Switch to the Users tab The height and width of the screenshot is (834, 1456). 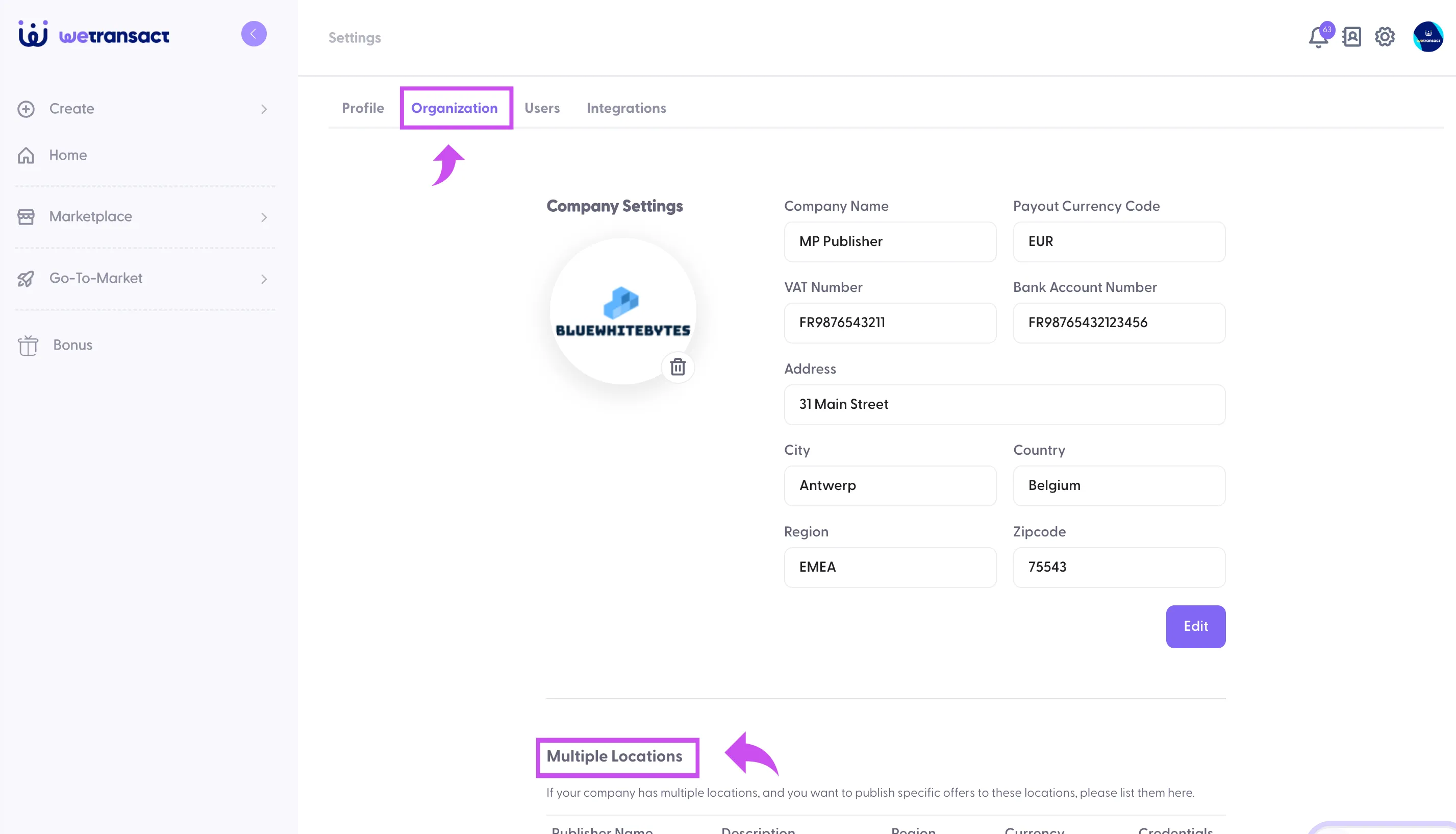pyautogui.click(x=542, y=108)
